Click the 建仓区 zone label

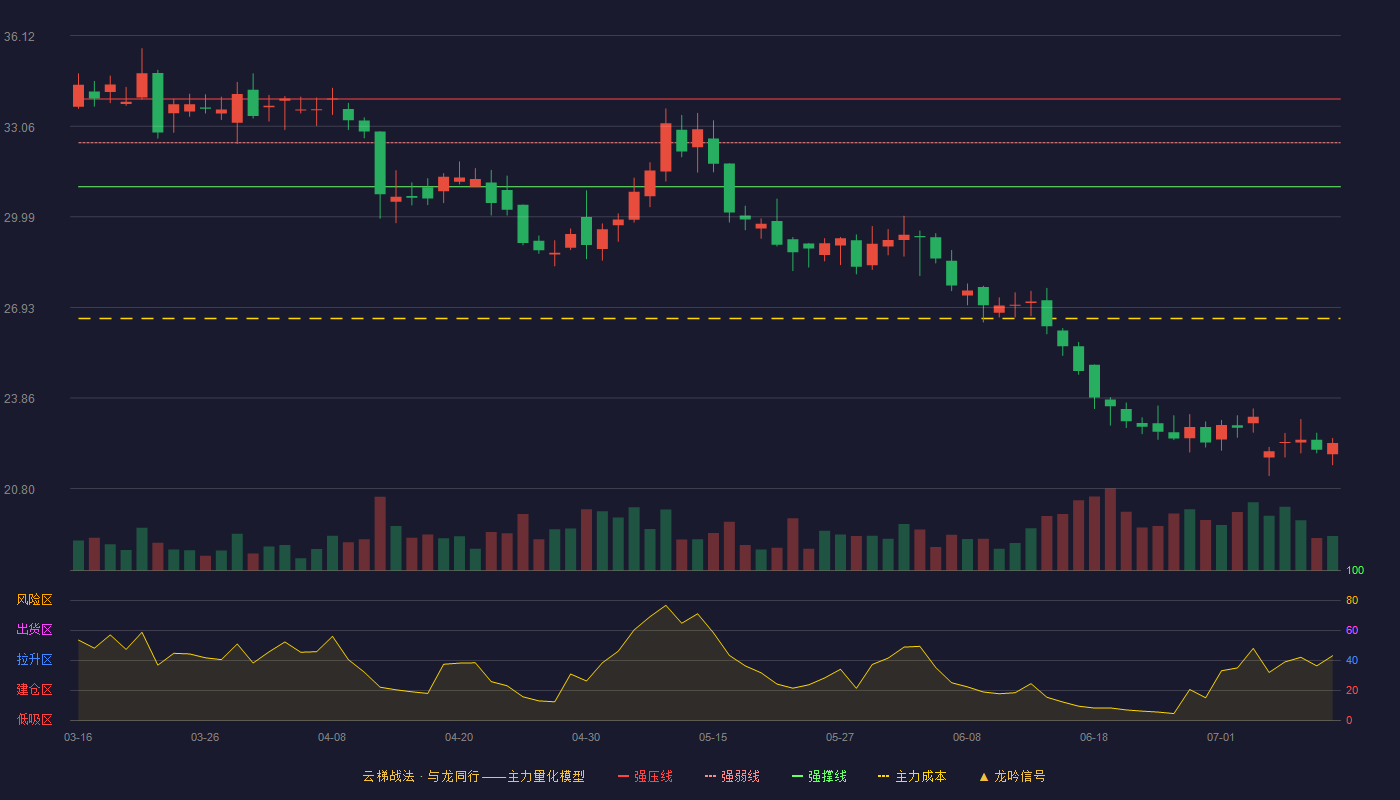pos(34,690)
